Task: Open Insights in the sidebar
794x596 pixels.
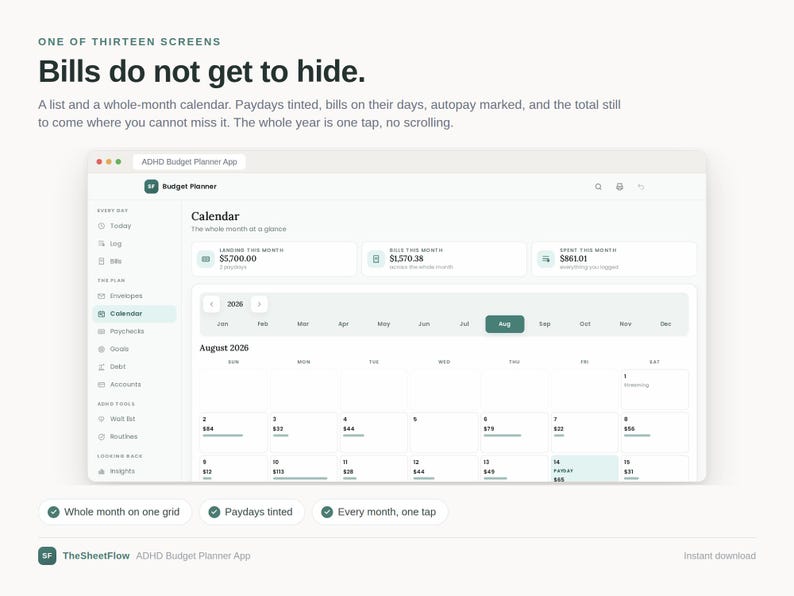Action: [x=134, y=471]
